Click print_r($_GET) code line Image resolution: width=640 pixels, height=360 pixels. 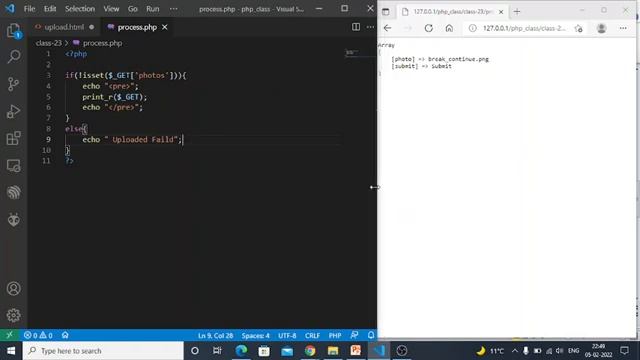[x=114, y=97]
